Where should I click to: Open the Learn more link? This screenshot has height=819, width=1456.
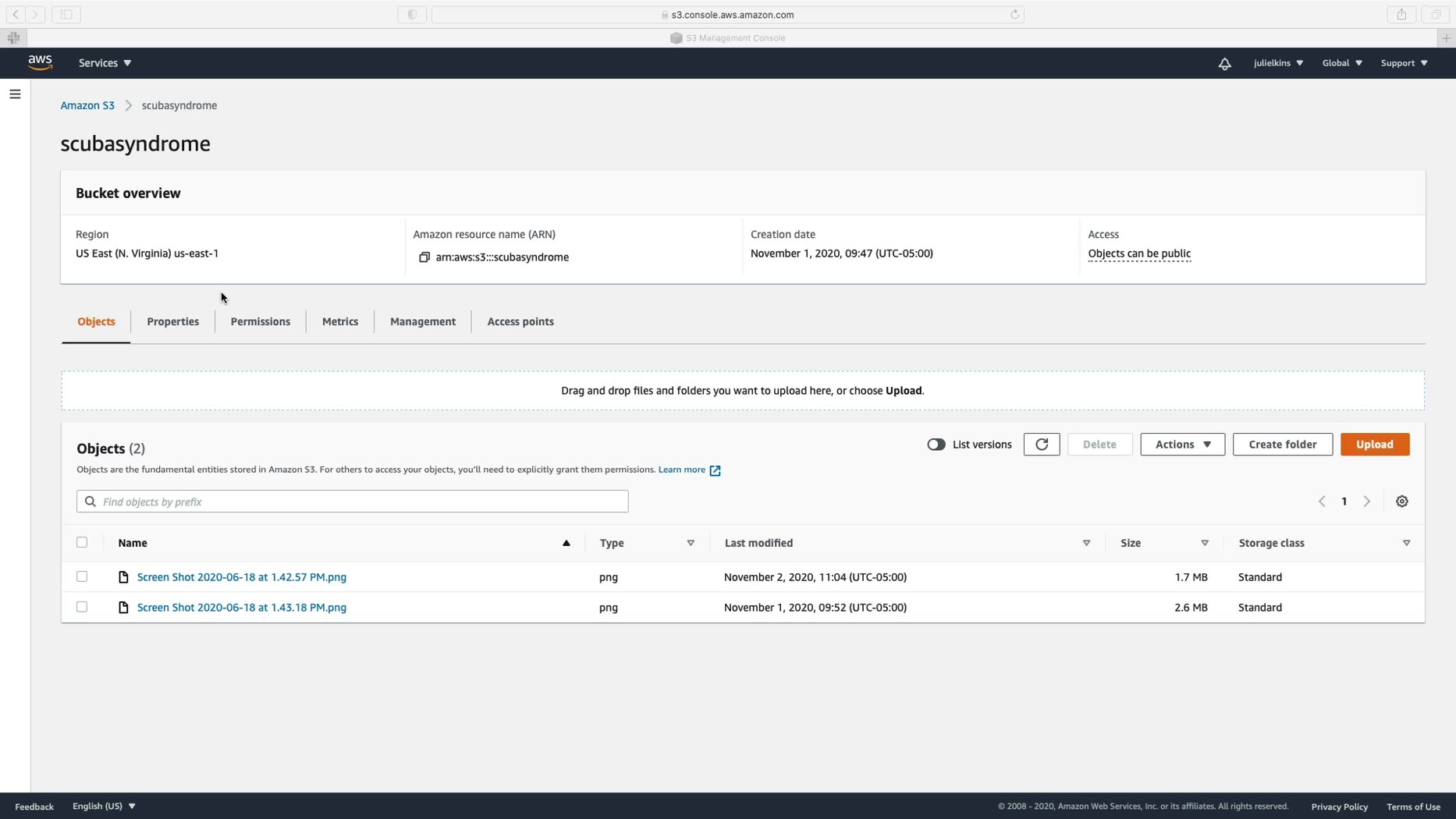tap(682, 470)
